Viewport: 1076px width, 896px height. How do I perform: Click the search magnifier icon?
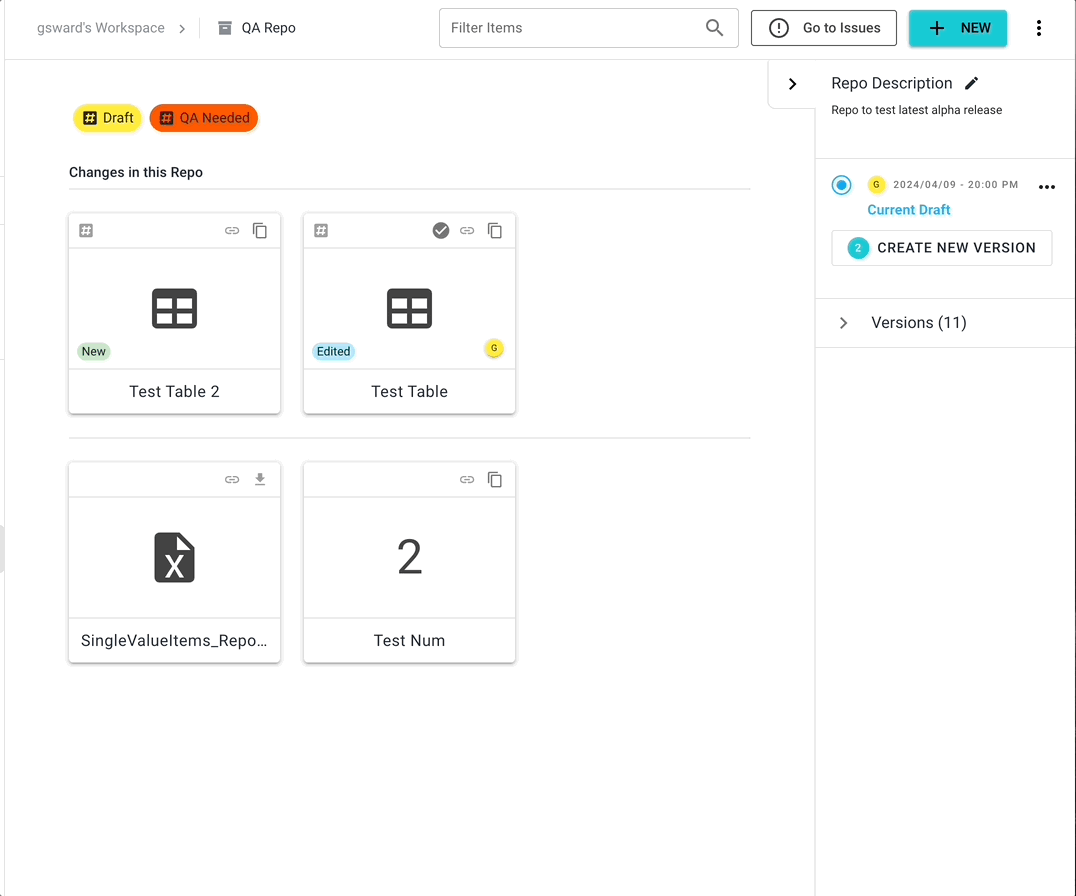tap(714, 28)
